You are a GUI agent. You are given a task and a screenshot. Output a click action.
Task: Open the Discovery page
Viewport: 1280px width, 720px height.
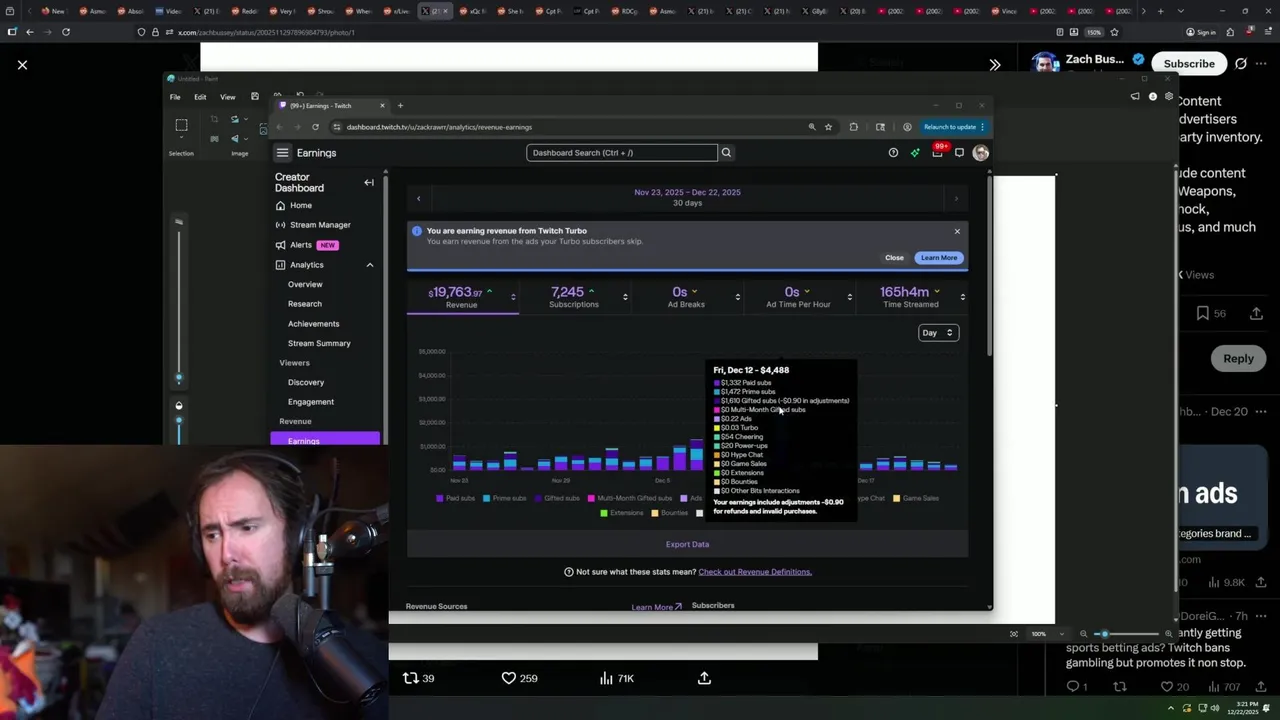306,382
